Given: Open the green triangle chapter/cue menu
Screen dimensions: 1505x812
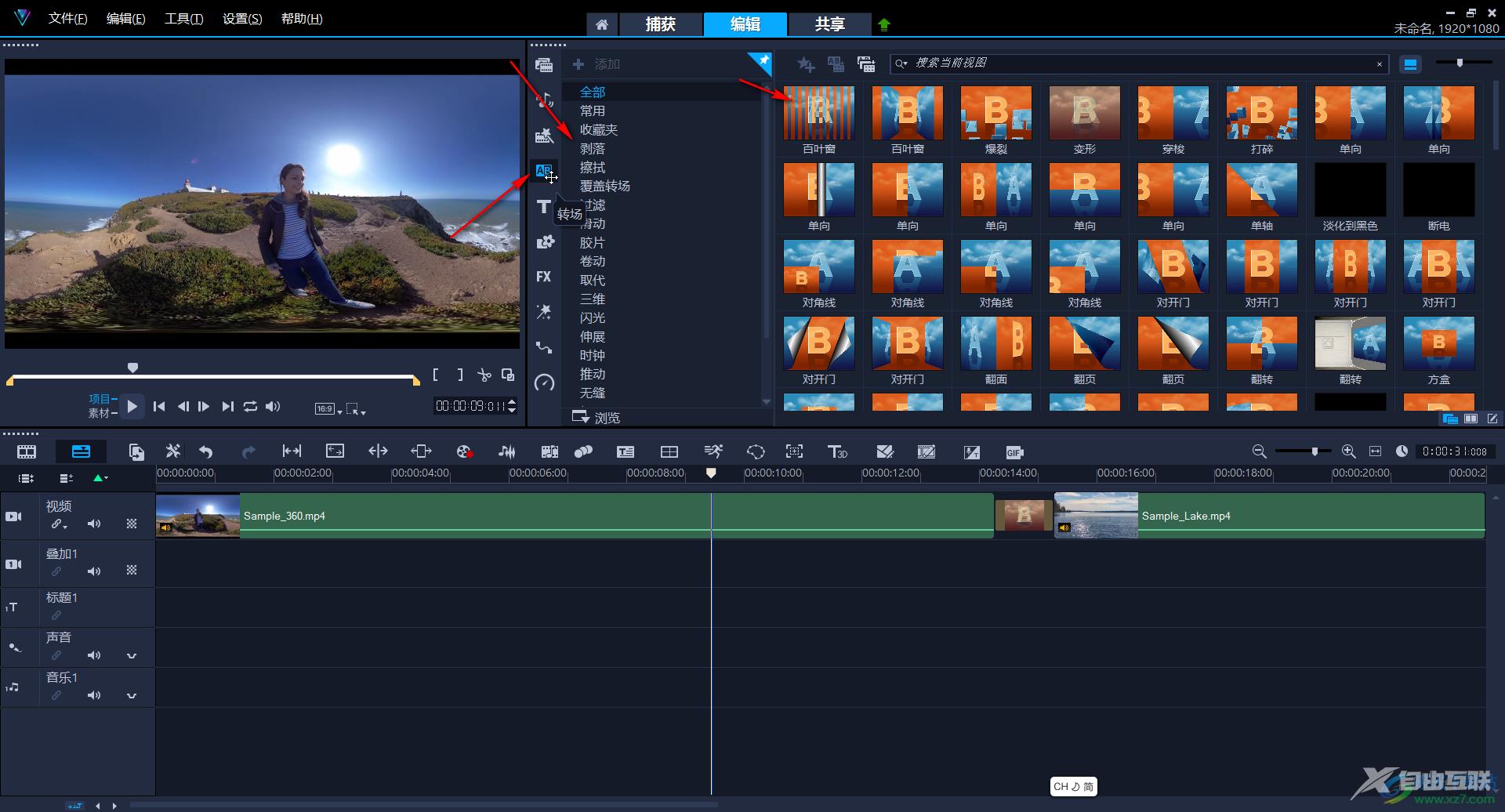Looking at the screenshot, I should pyautogui.click(x=100, y=477).
